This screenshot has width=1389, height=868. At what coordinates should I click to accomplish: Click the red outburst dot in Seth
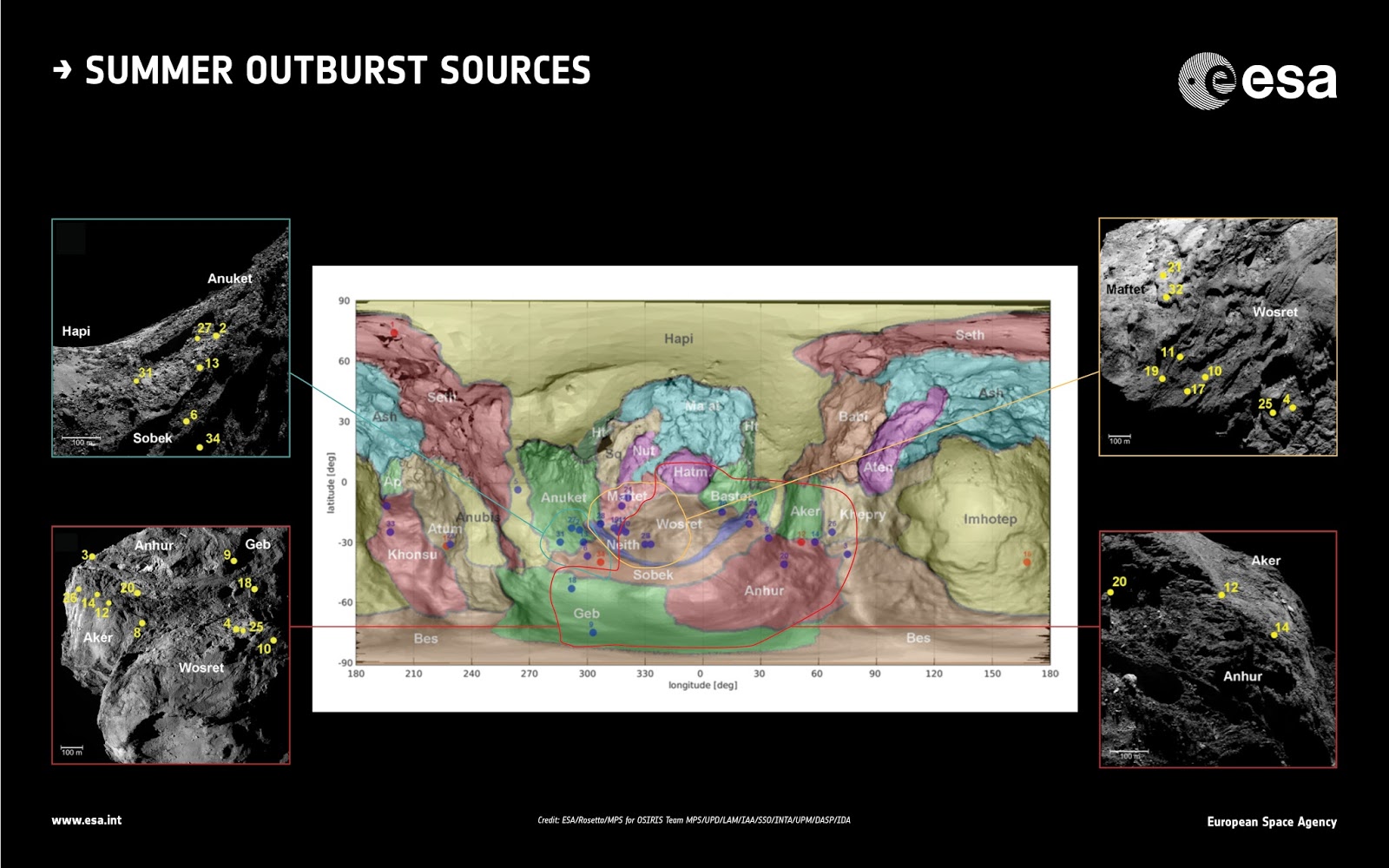[x=394, y=332]
